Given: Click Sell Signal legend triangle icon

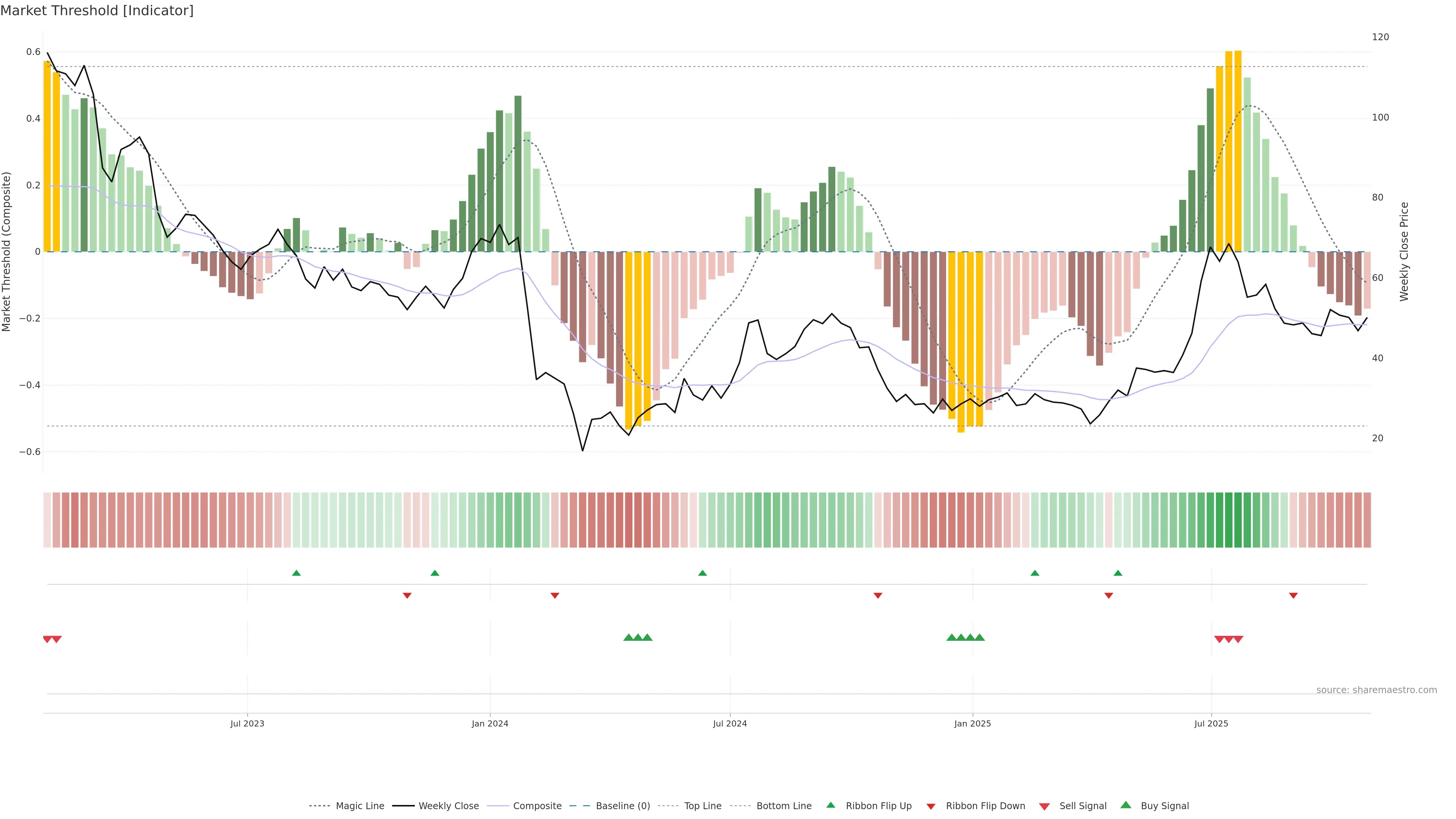Looking at the screenshot, I should pyautogui.click(x=1045, y=806).
